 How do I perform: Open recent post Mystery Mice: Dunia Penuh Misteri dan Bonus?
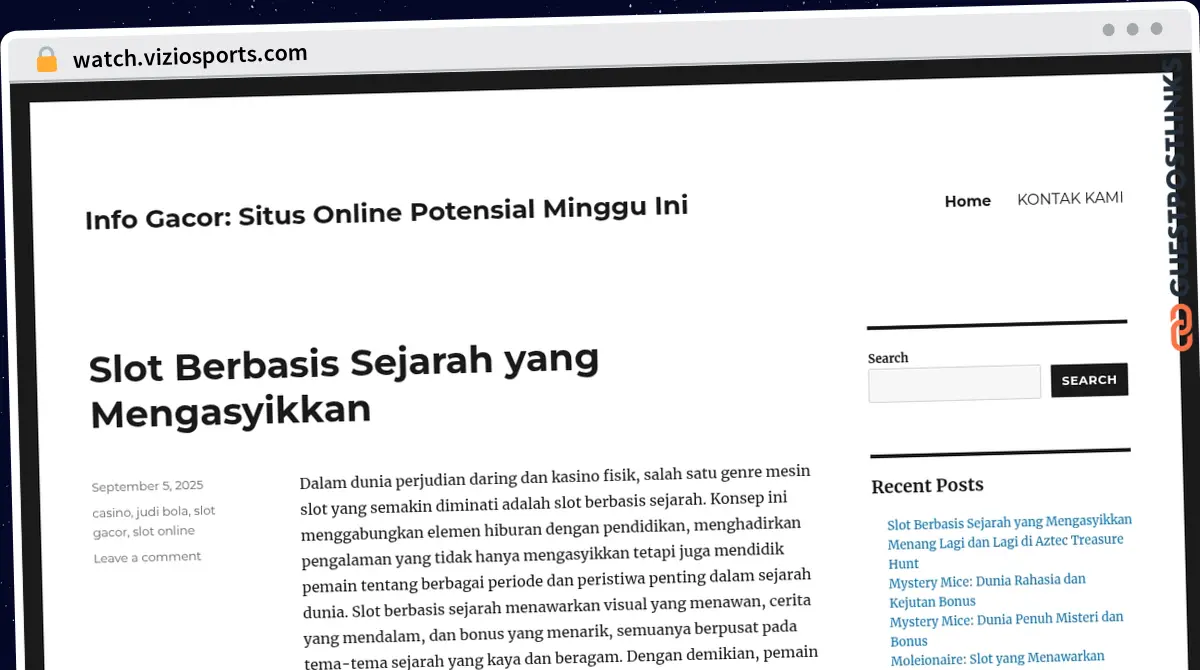pos(1006,630)
